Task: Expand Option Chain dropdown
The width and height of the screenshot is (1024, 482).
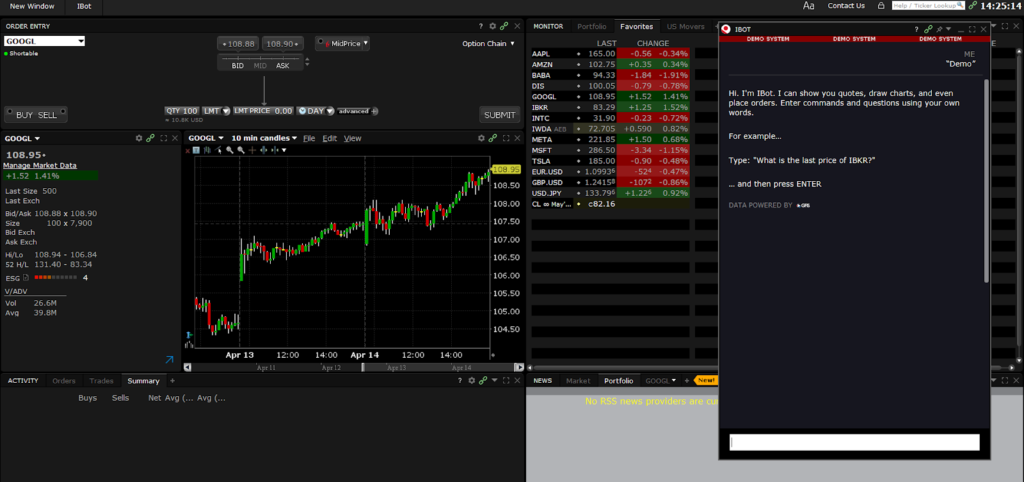Action: pos(488,44)
